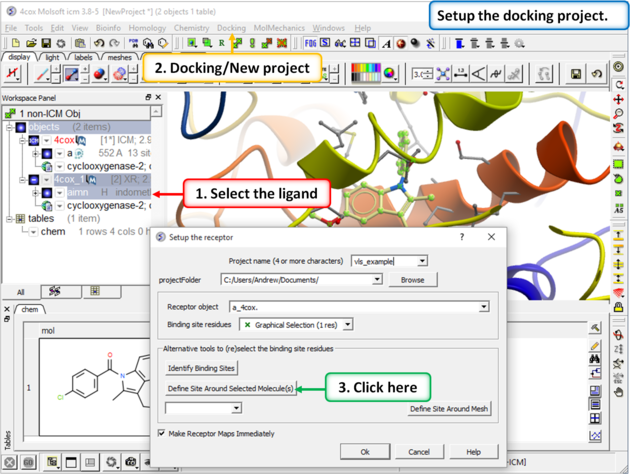Select the chem table tab
The width and height of the screenshot is (630, 474).
click(30, 309)
